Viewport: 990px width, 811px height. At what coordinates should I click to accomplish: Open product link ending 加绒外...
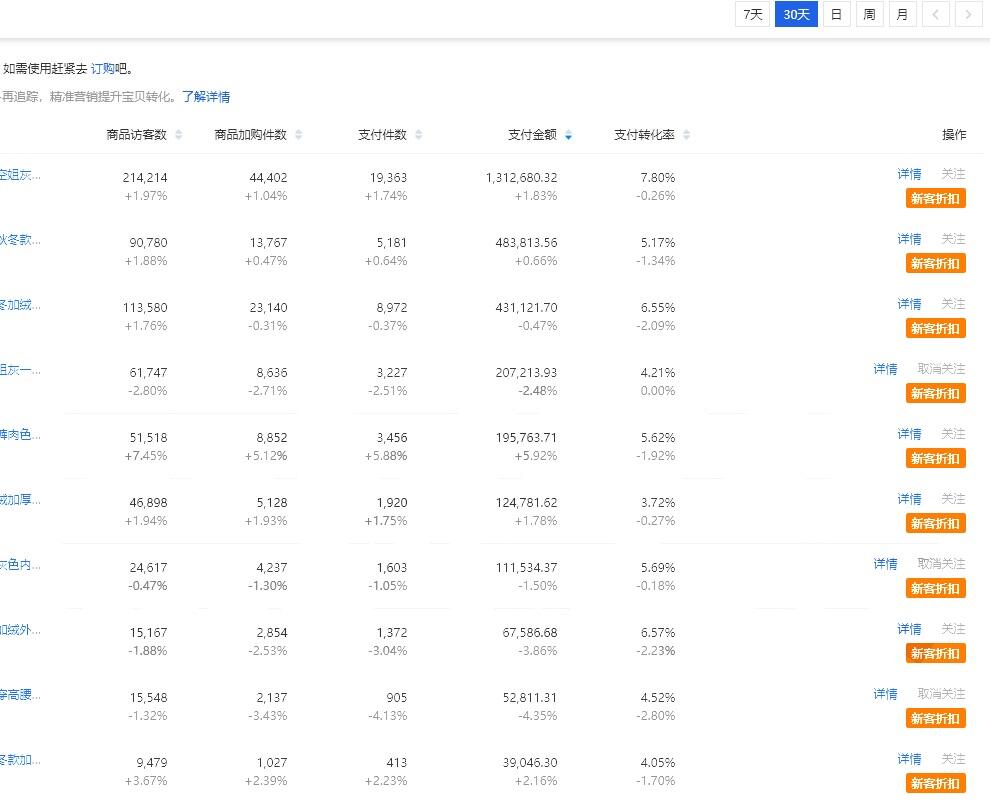coord(20,630)
